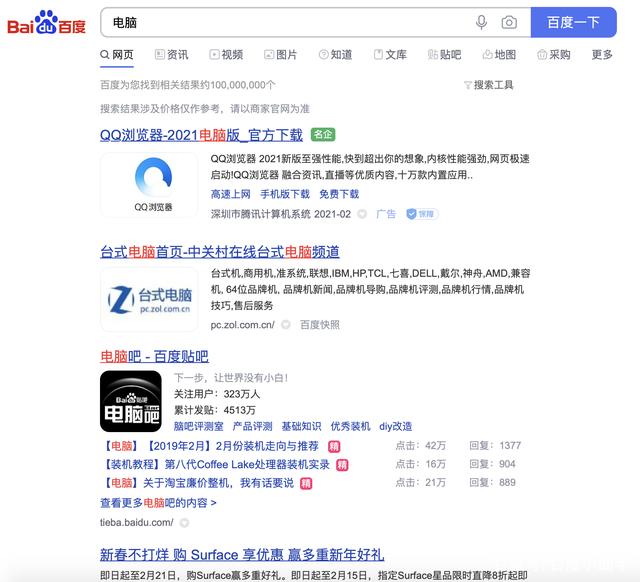
Task: Open post 第八代Coffee Lake处理器装机实录
Action: click(x=218, y=464)
